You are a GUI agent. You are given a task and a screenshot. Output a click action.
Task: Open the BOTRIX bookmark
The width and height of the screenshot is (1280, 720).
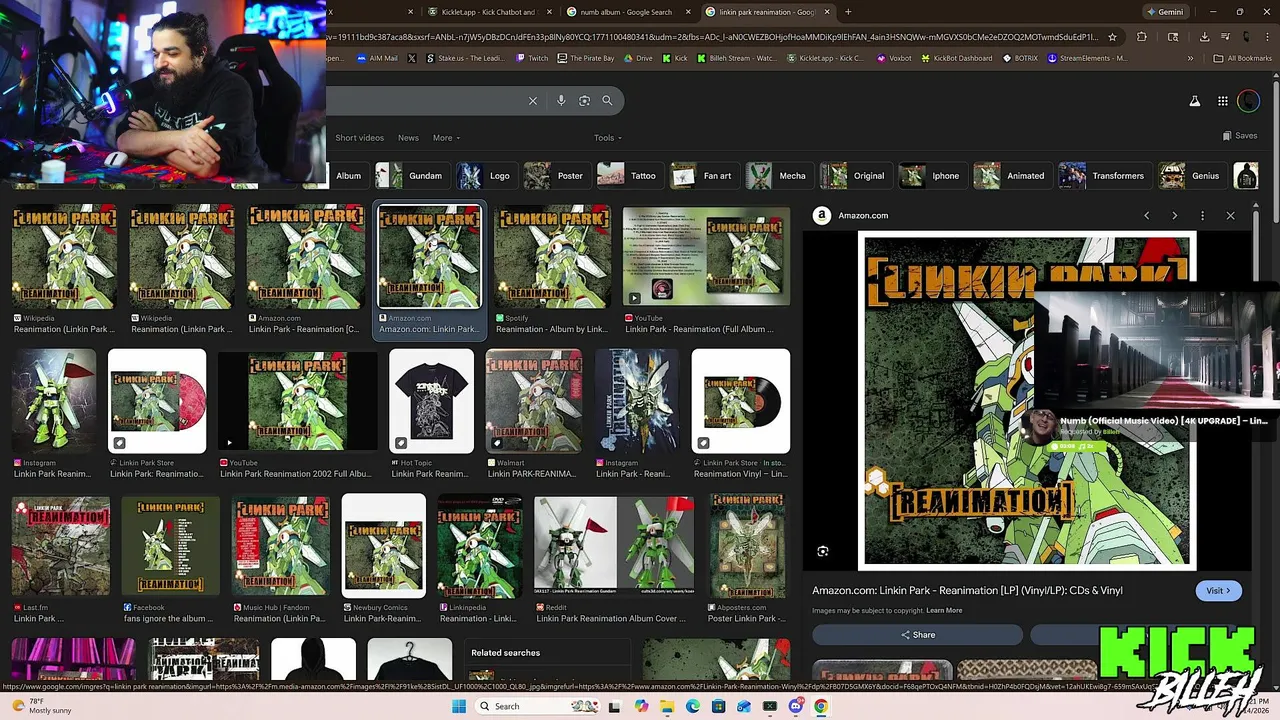point(1020,58)
